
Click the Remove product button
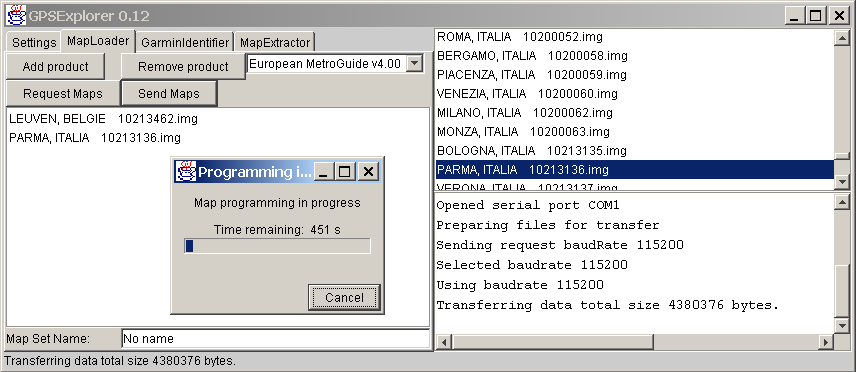[183, 67]
